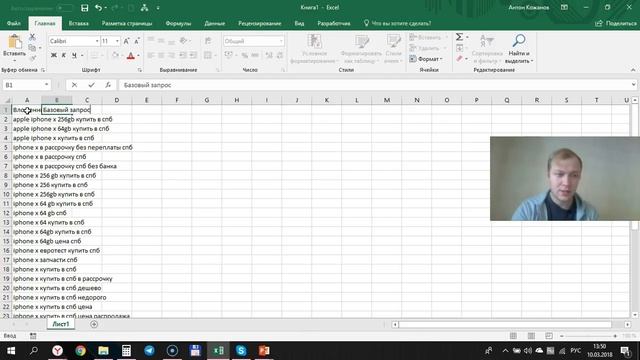Screen dimensions: 640x360
Task: Open the font size dropdown
Action: pos(117,41)
